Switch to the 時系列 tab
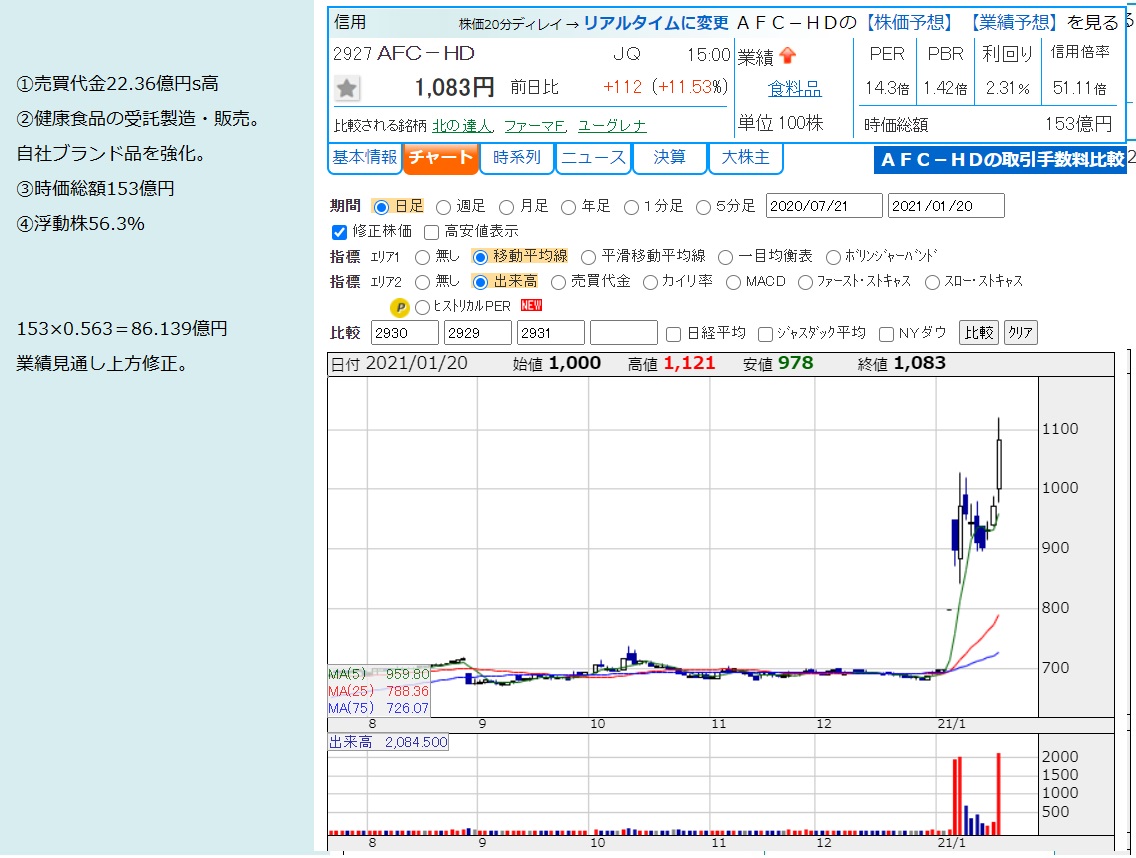This screenshot has width=1136, height=858. pyautogui.click(x=517, y=158)
